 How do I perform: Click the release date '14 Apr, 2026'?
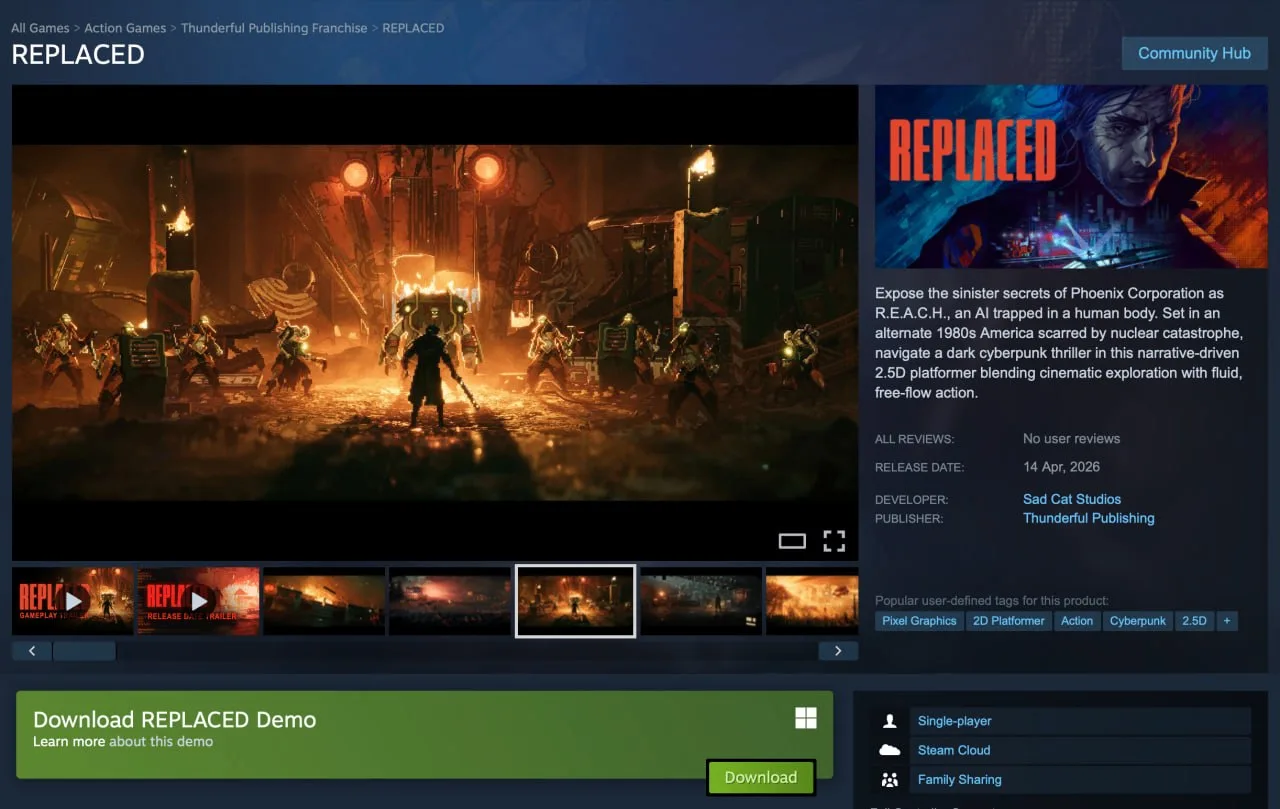(1061, 467)
